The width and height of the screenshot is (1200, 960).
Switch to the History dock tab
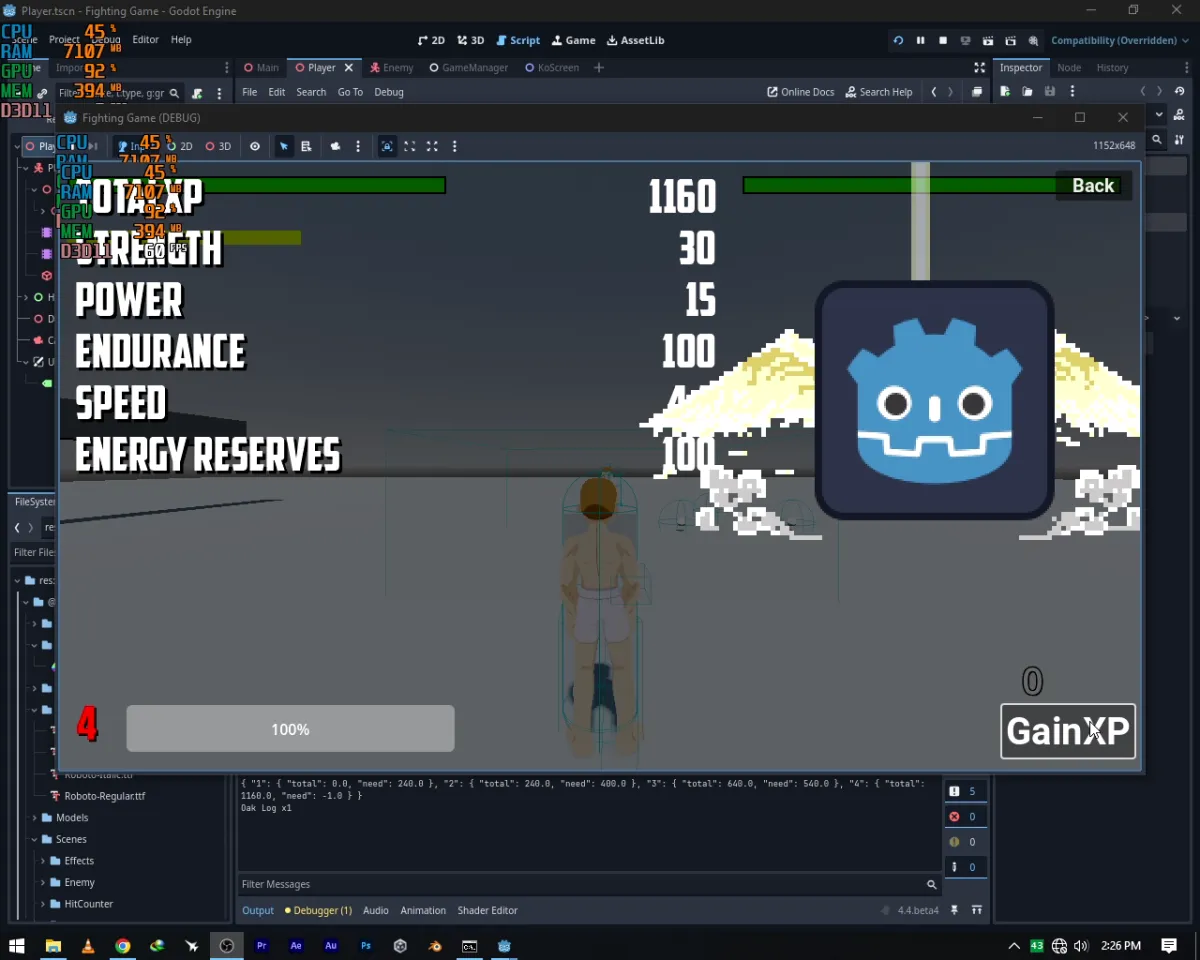tap(1112, 67)
